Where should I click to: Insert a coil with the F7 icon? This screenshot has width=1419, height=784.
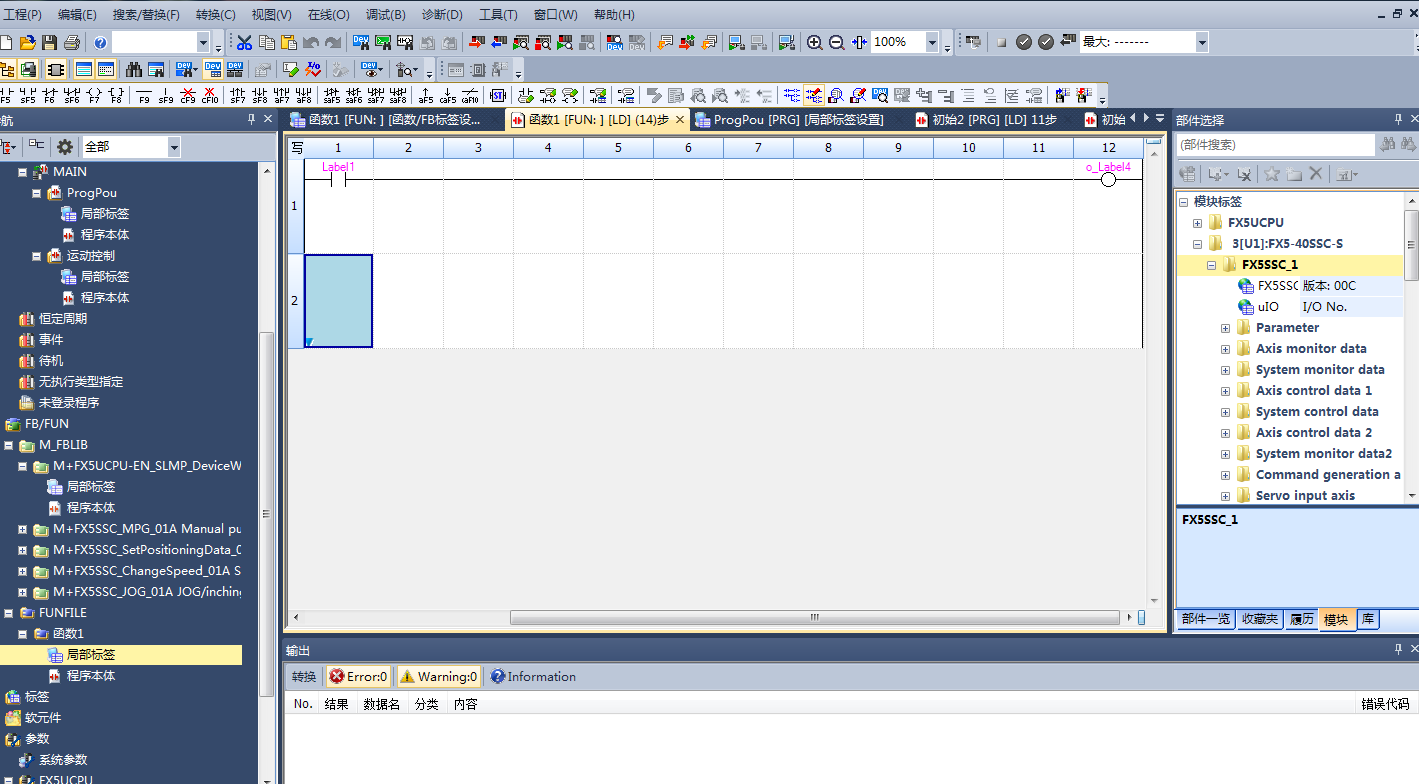[94, 96]
